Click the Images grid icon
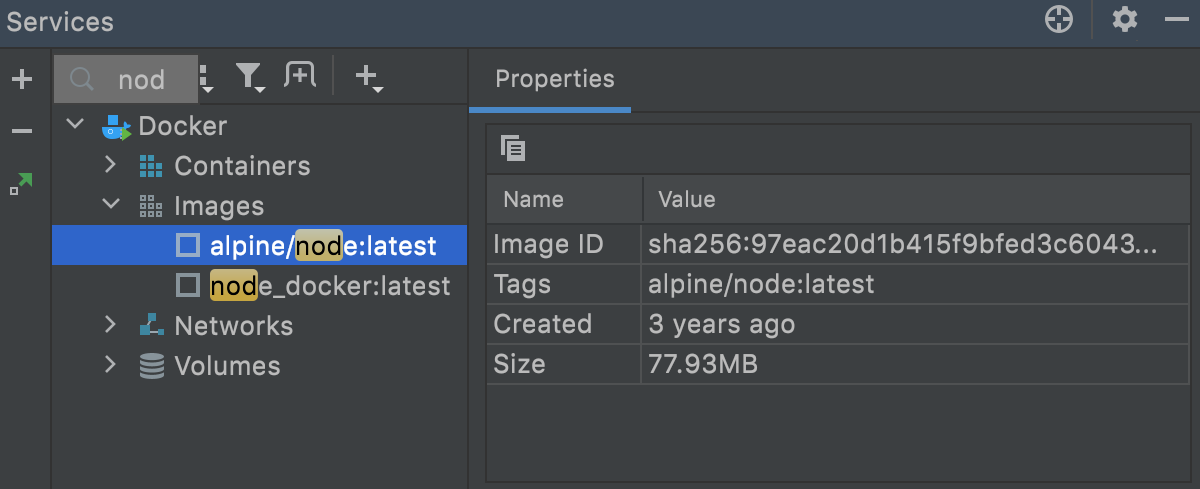The width and height of the screenshot is (1200, 489). 151,206
